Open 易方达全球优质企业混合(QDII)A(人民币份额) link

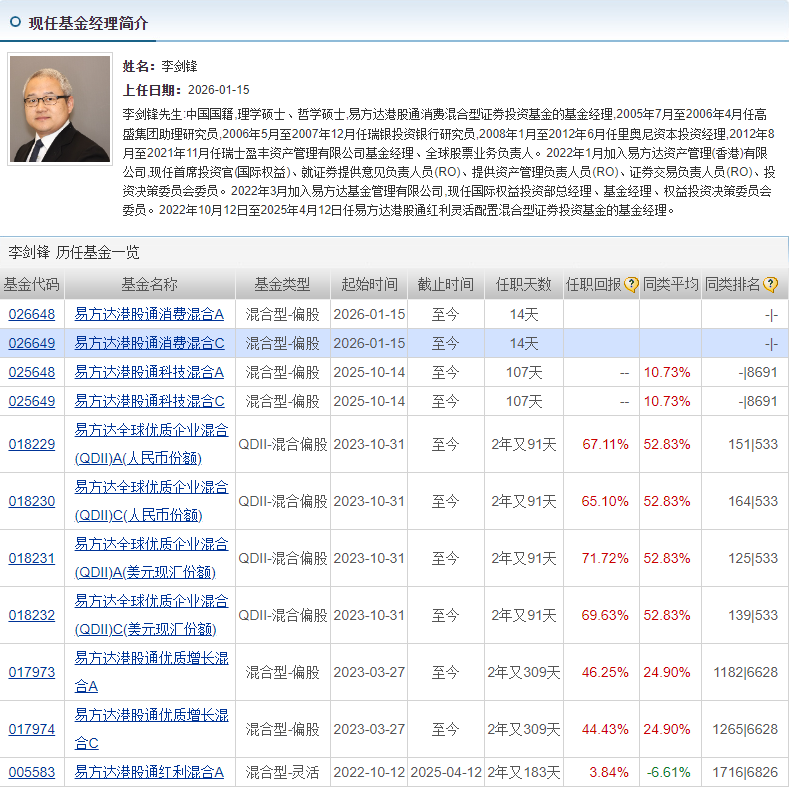pos(151,444)
